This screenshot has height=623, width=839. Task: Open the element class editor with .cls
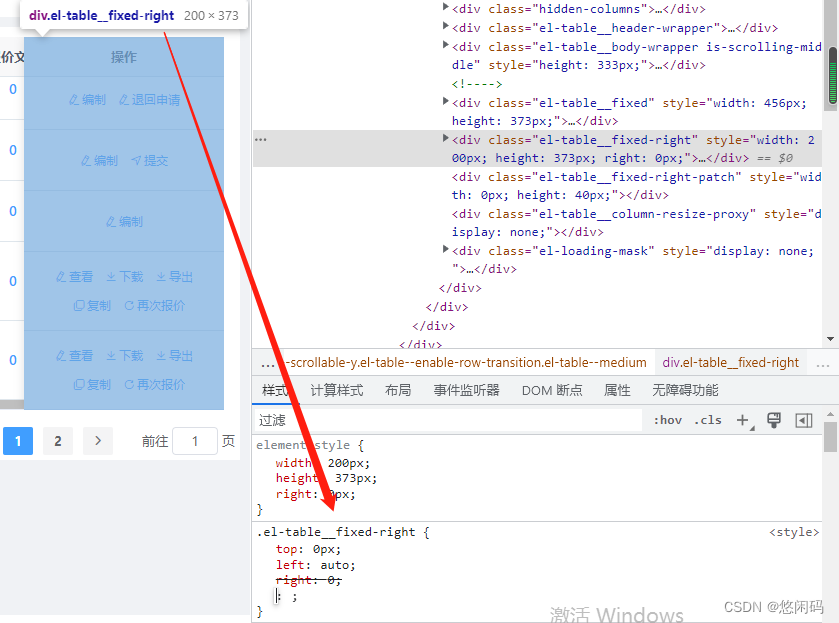pos(709,420)
